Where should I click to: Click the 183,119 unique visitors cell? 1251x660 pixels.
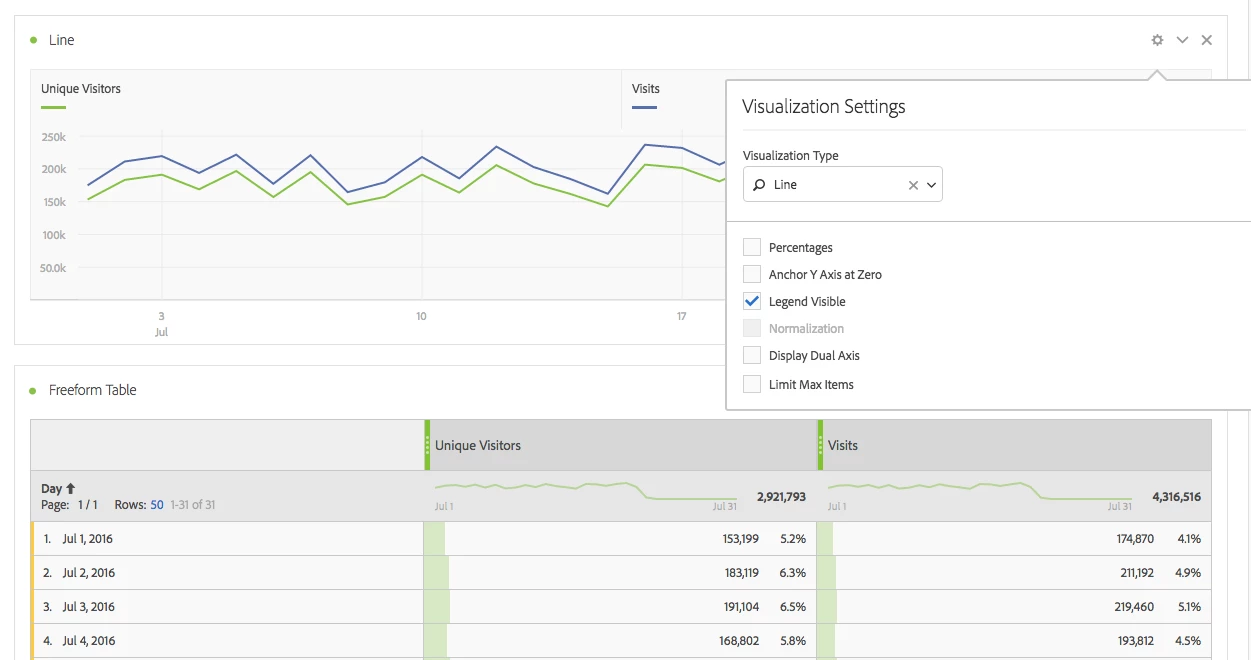click(740, 573)
